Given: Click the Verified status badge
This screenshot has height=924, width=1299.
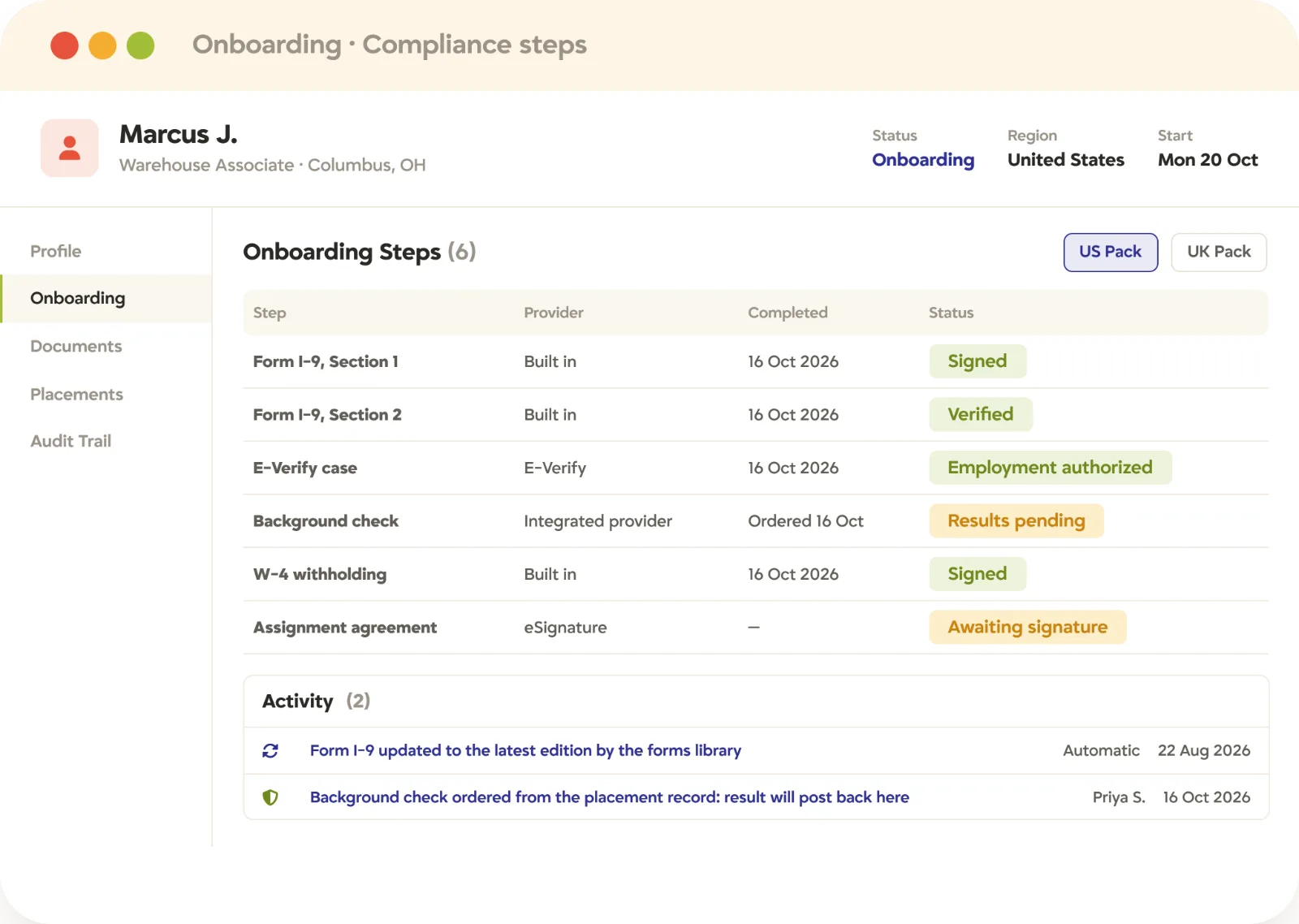Looking at the screenshot, I should click(x=981, y=414).
